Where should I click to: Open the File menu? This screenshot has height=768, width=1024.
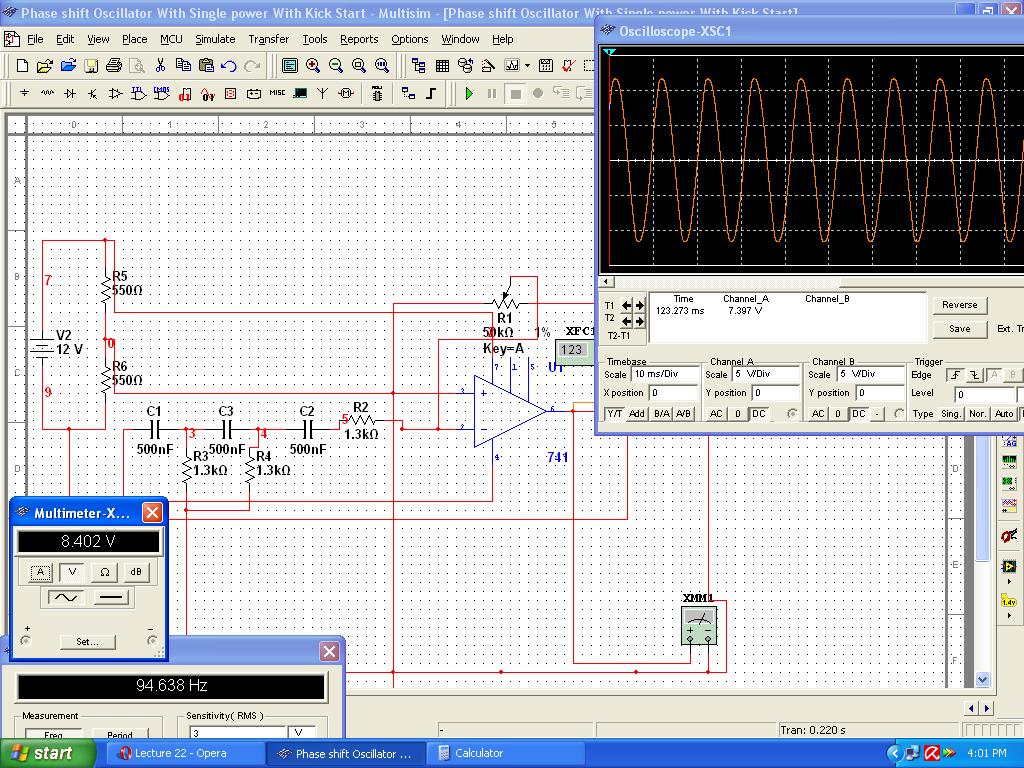[35, 39]
